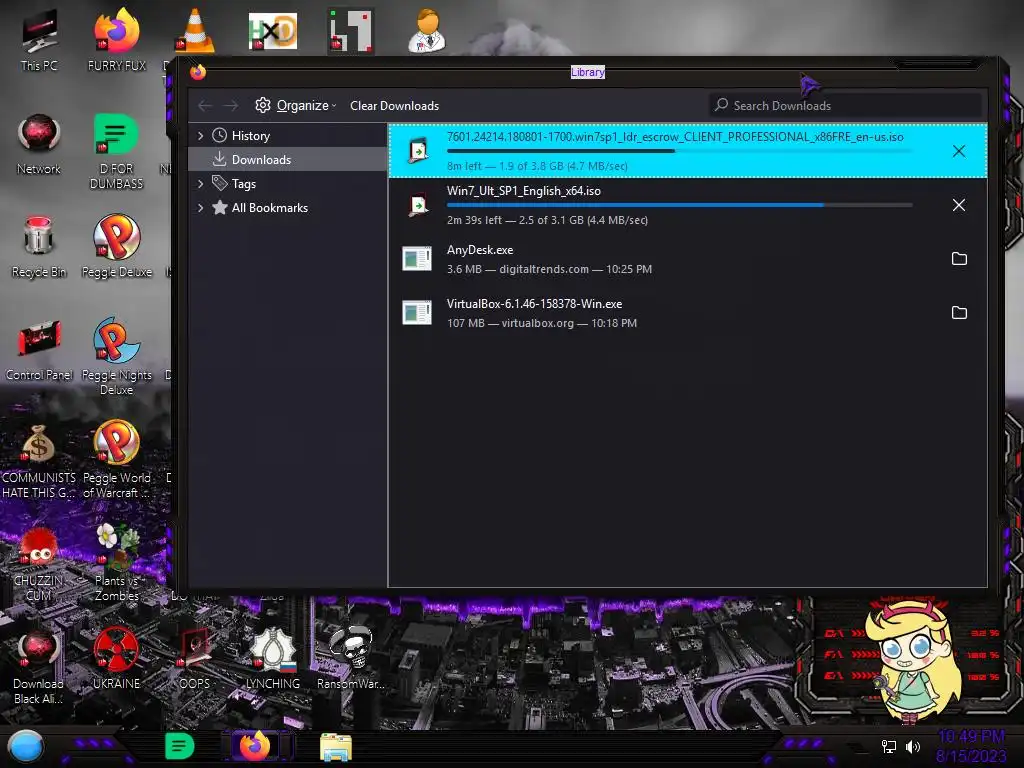This screenshot has width=1024, height=768.
Task: Show AnyDesk.exe in its folder
Action: tap(959, 259)
